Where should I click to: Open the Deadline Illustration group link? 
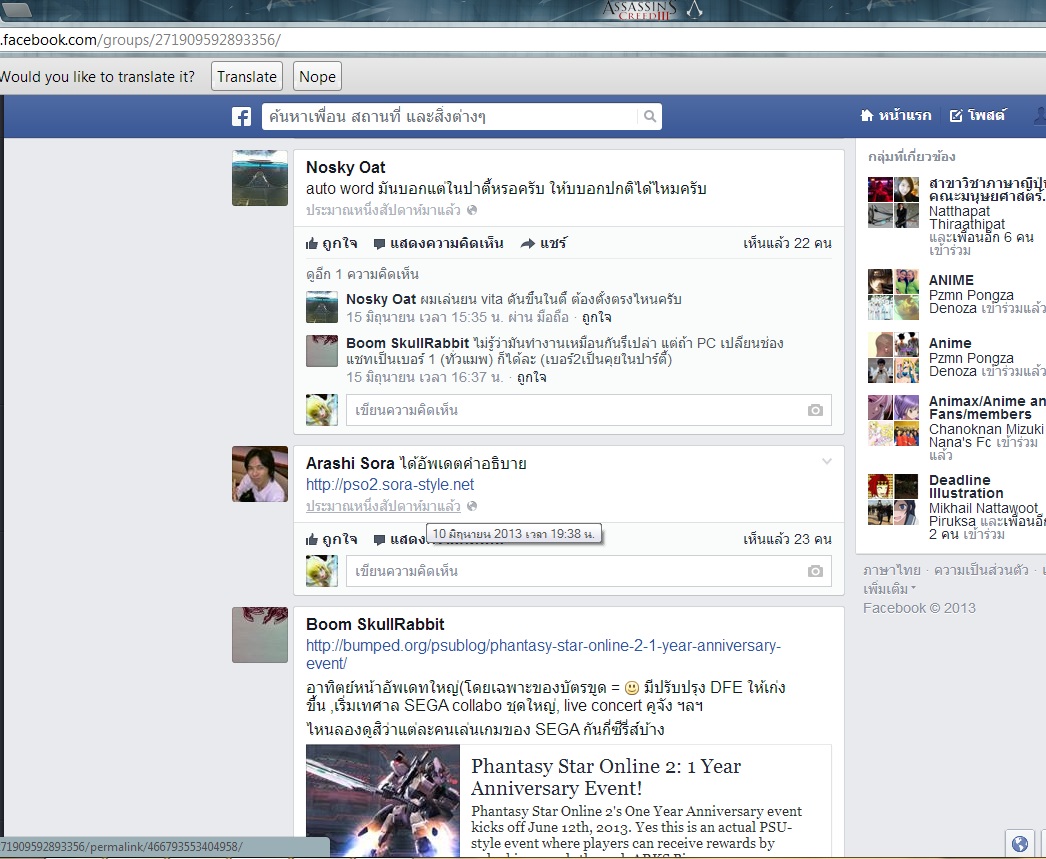click(x=966, y=487)
